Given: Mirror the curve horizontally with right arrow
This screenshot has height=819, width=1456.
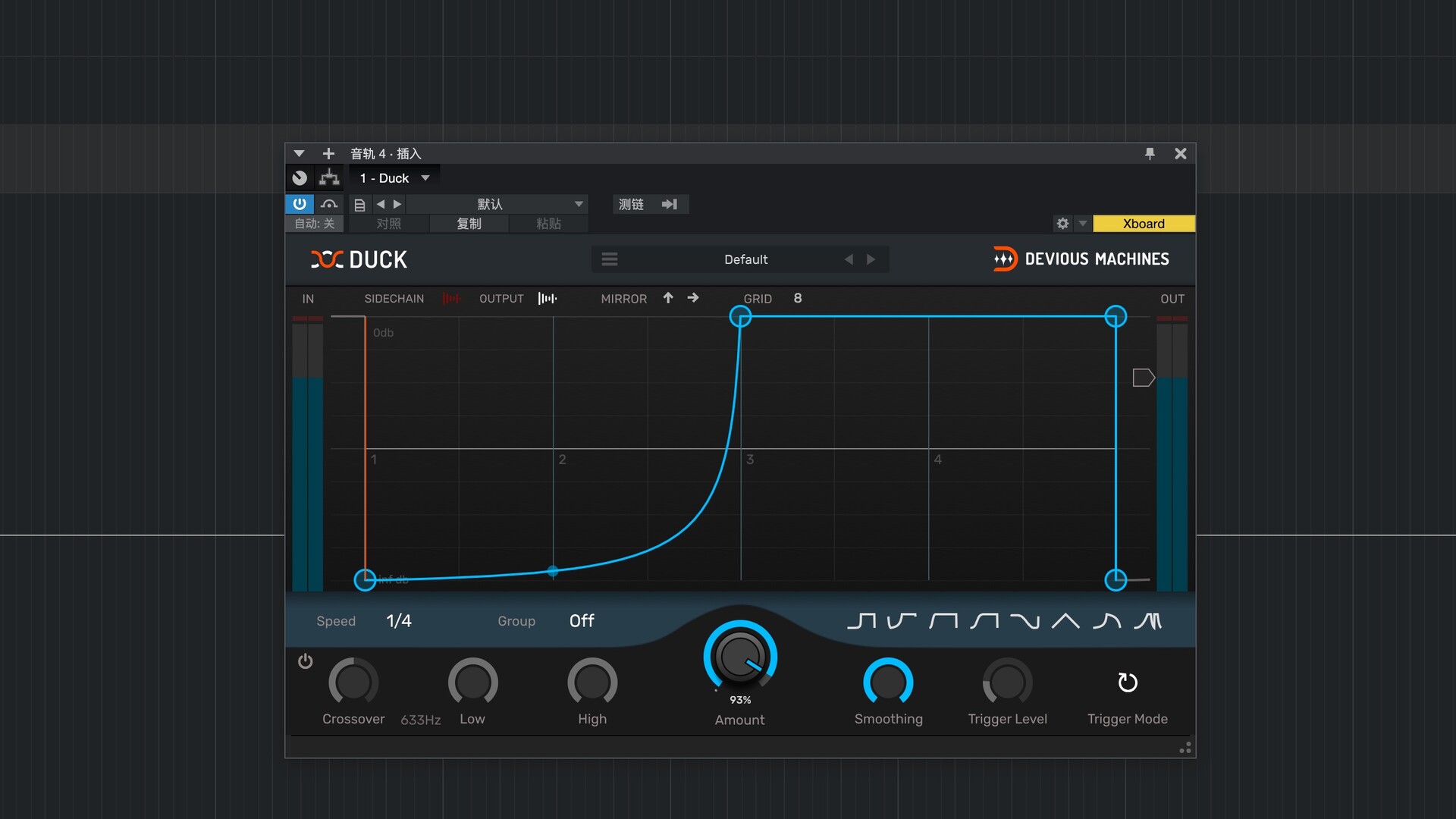Looking at the screenshot, I should (693, 298).
